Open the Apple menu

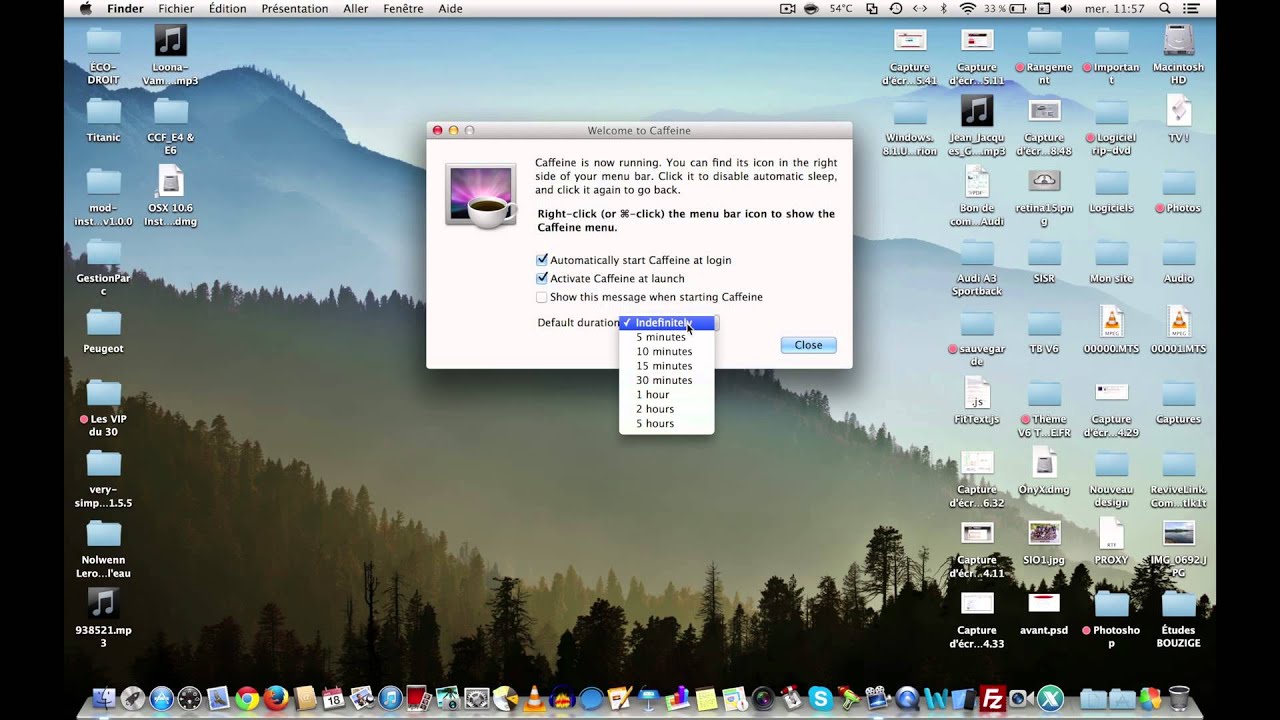[x=84, y=8]
